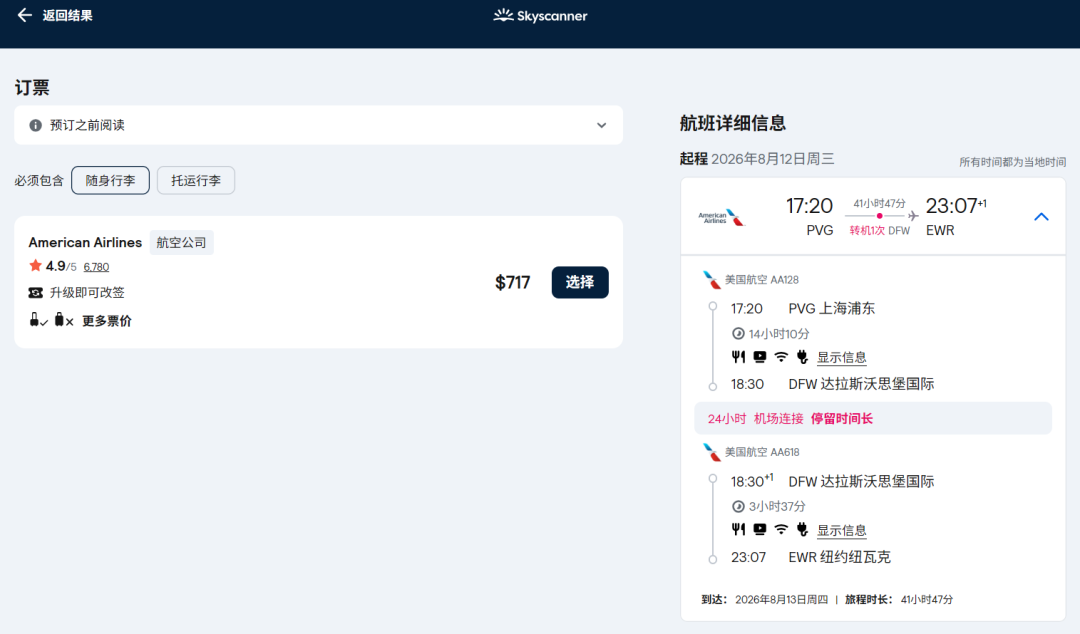1080x634 pixels.
Task: Click the American Airlines logo in flight summary
Action: 721,217
